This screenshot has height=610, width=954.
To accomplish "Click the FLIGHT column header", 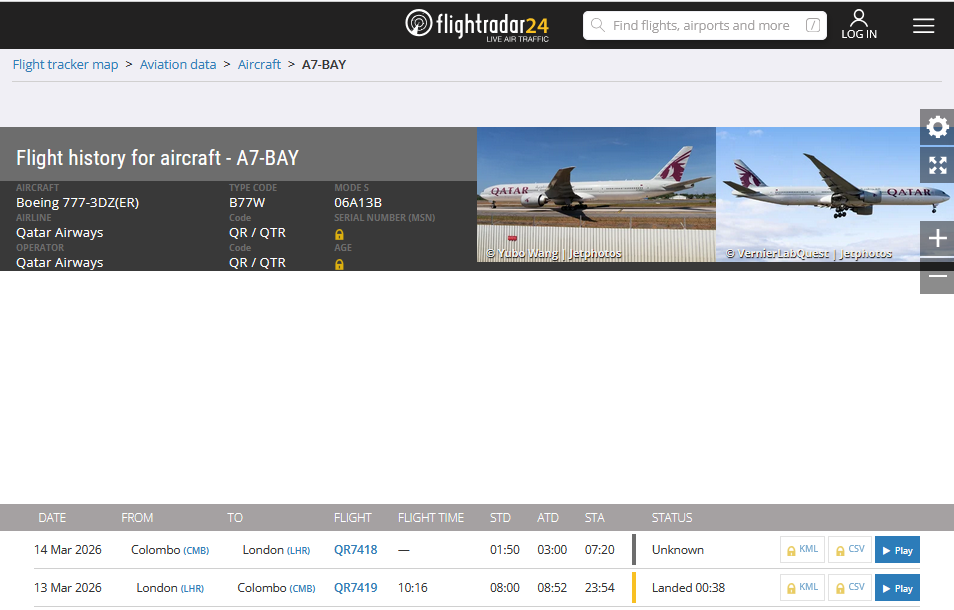I will pos(352,518).
